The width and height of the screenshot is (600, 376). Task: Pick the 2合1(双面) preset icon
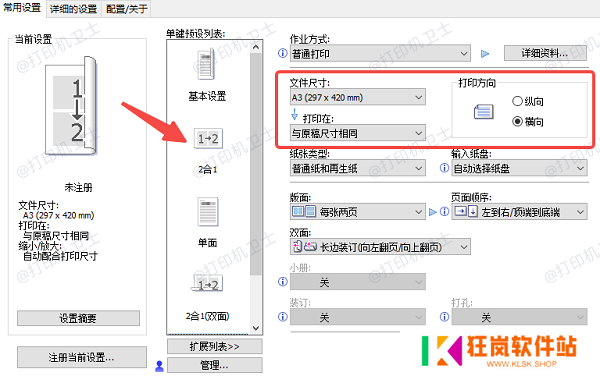tap(207, 283)
